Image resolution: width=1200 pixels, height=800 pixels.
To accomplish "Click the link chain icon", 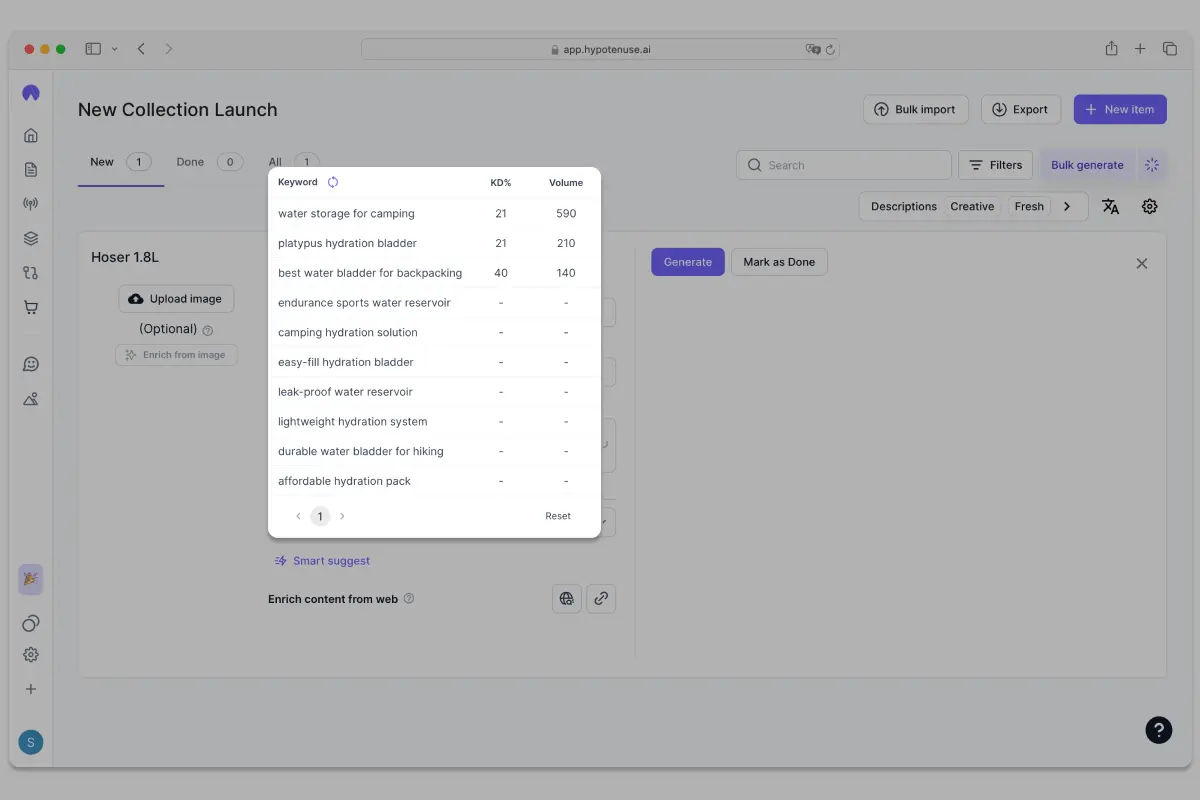I will click(601, 599).
